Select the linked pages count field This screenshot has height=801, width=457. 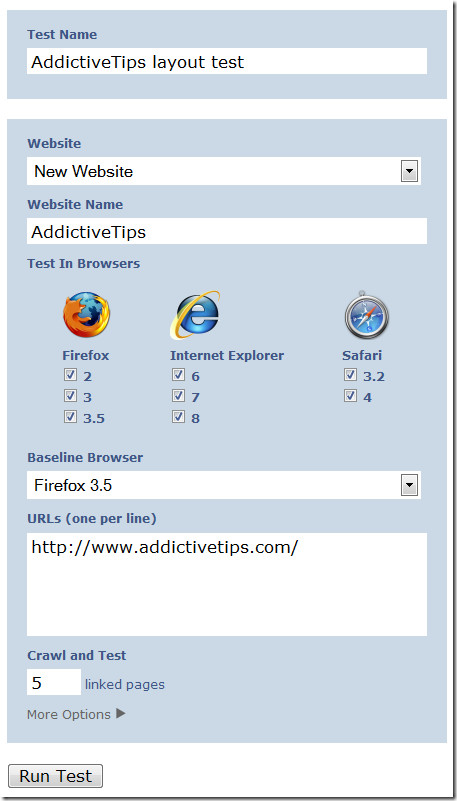coord(54,682)
